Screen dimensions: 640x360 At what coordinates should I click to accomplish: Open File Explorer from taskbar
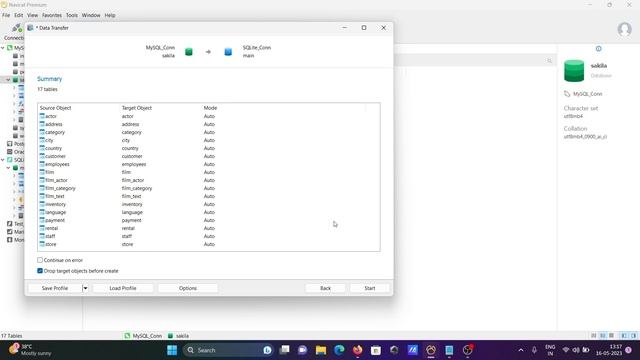(321, 350)
